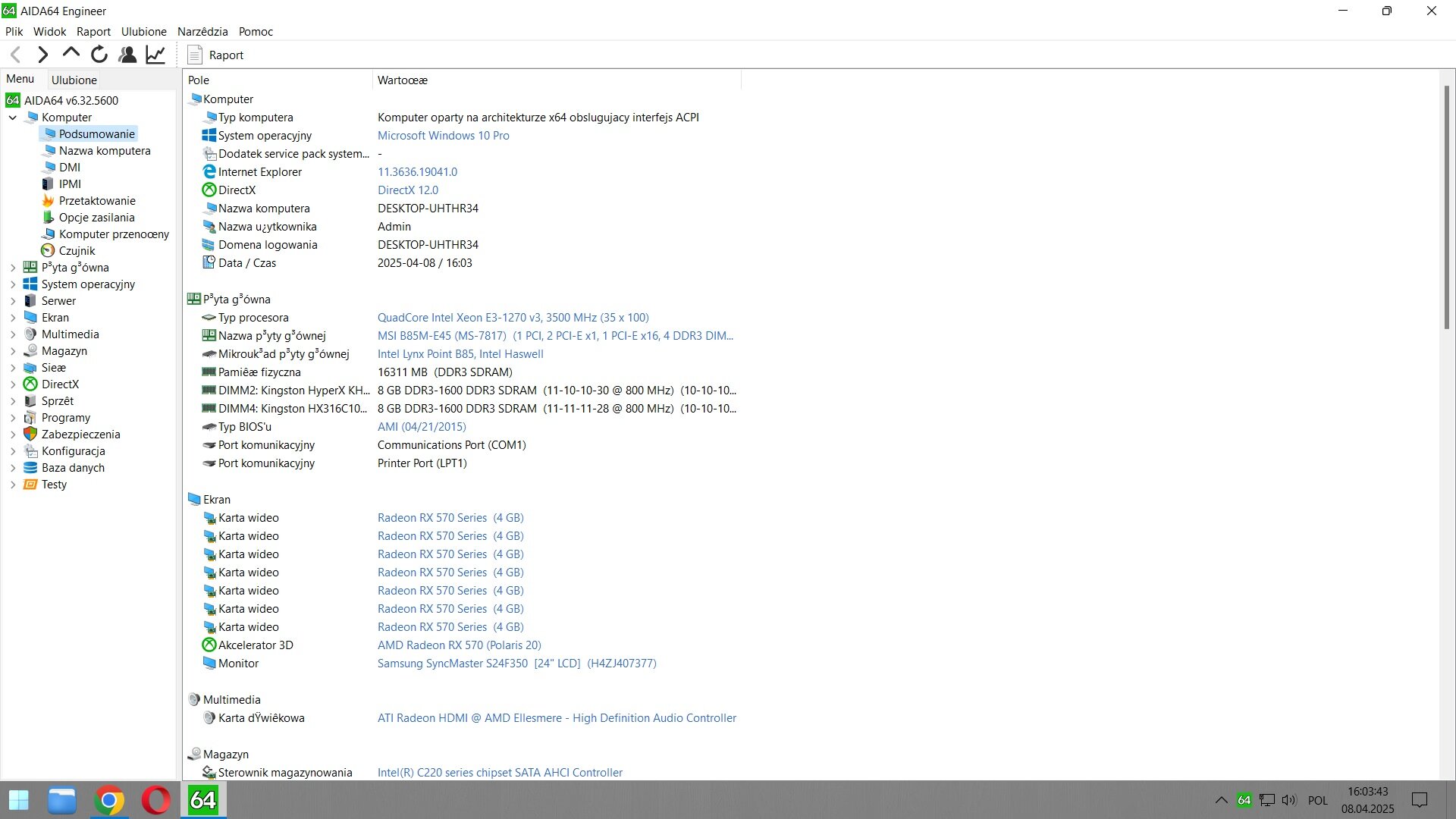Open the Windows Start button
The width and height of the screenshot is (1456, 819).
(x=19, y=800)
